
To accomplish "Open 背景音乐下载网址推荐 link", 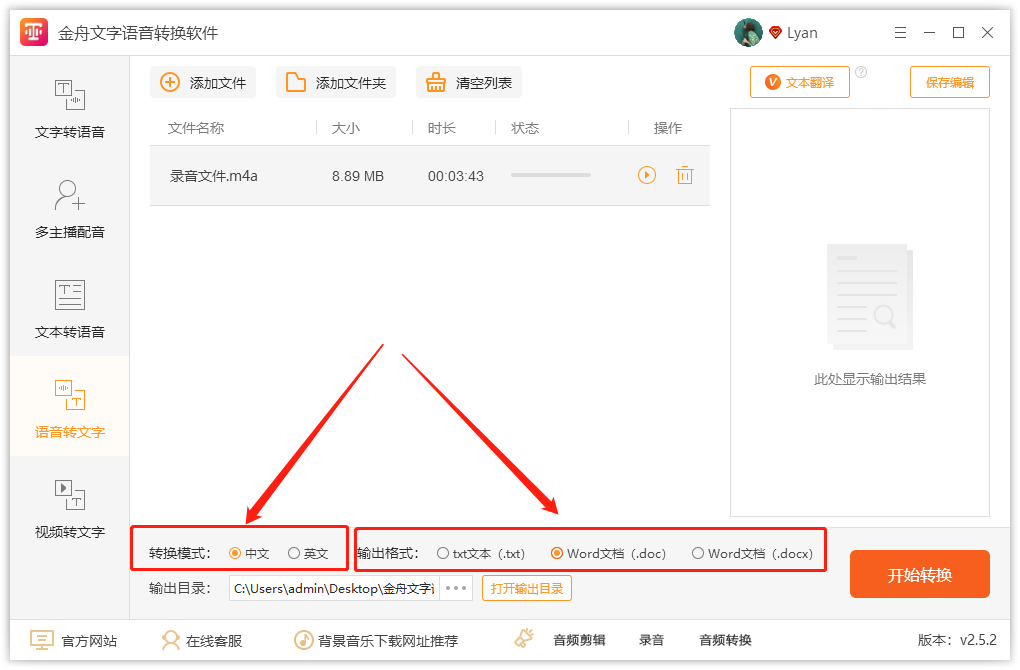I will 376,641.
